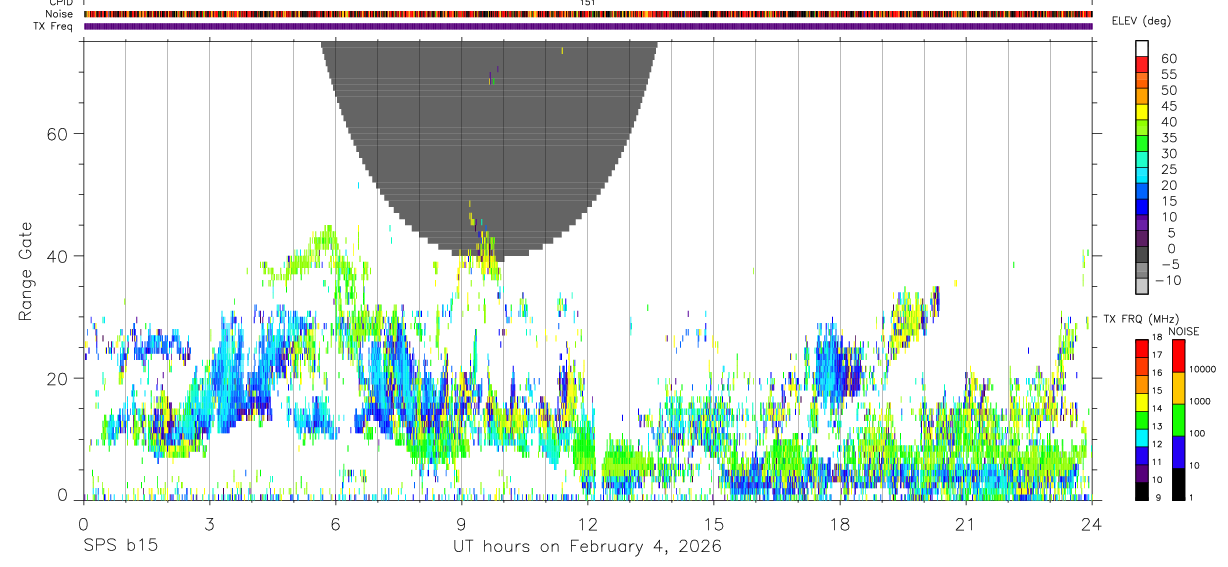The image size is (1228, 567).
Task: Click the CPID label at top left
Action: coord(59,3)
